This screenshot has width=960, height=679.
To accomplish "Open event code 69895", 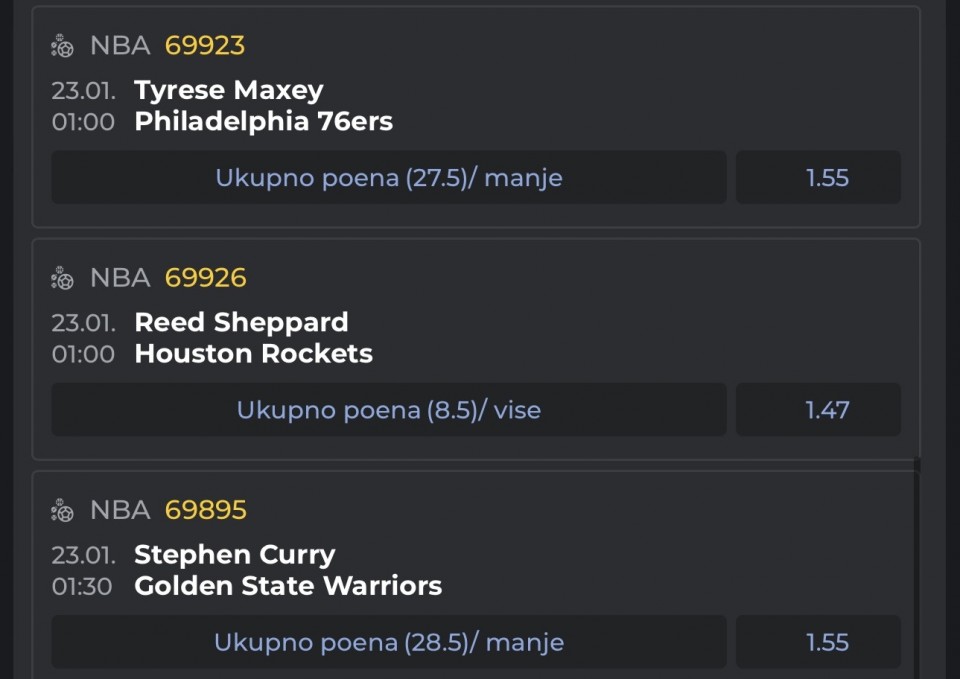I will [x=205, y=510].
